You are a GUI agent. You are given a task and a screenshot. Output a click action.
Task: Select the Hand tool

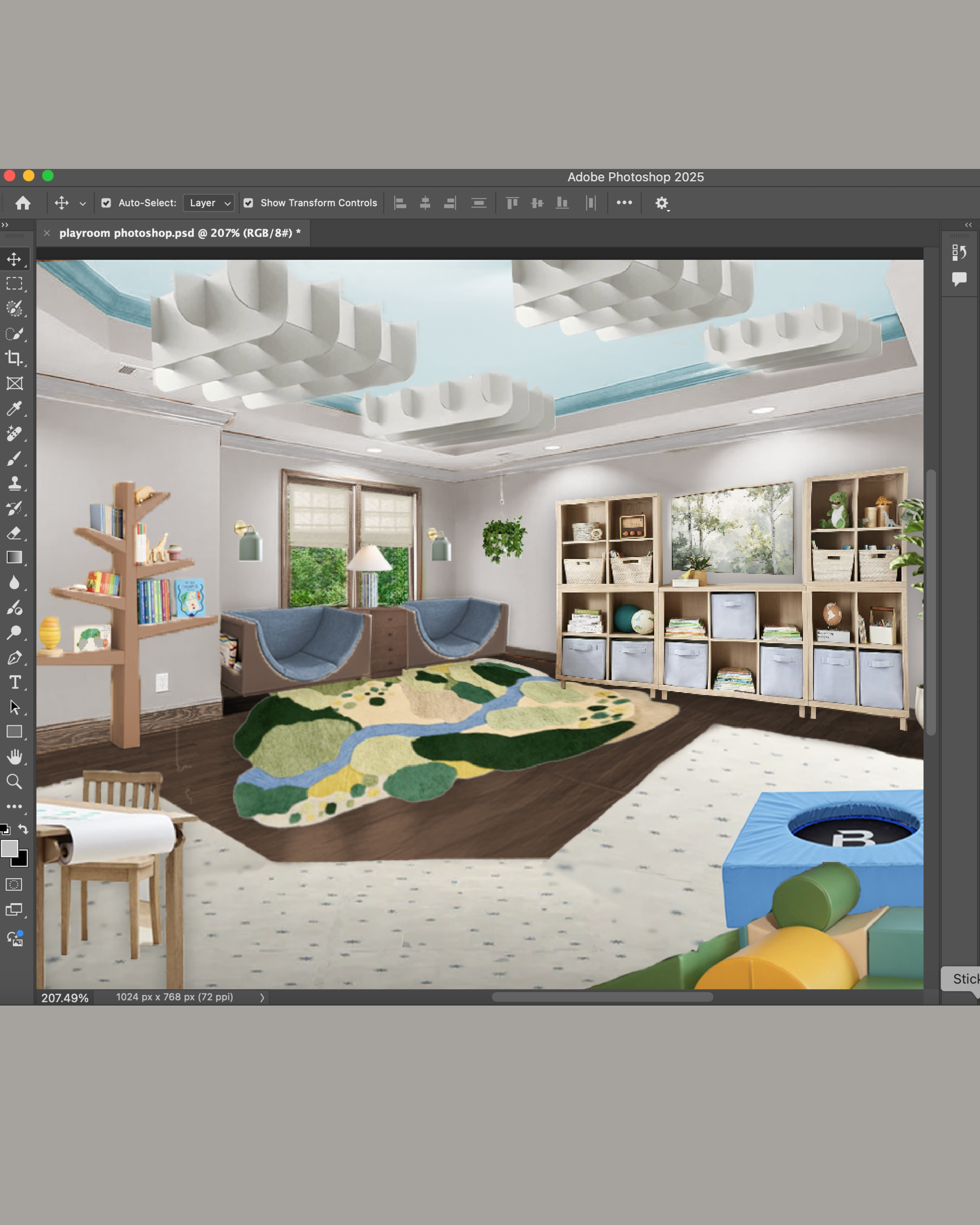14,757
